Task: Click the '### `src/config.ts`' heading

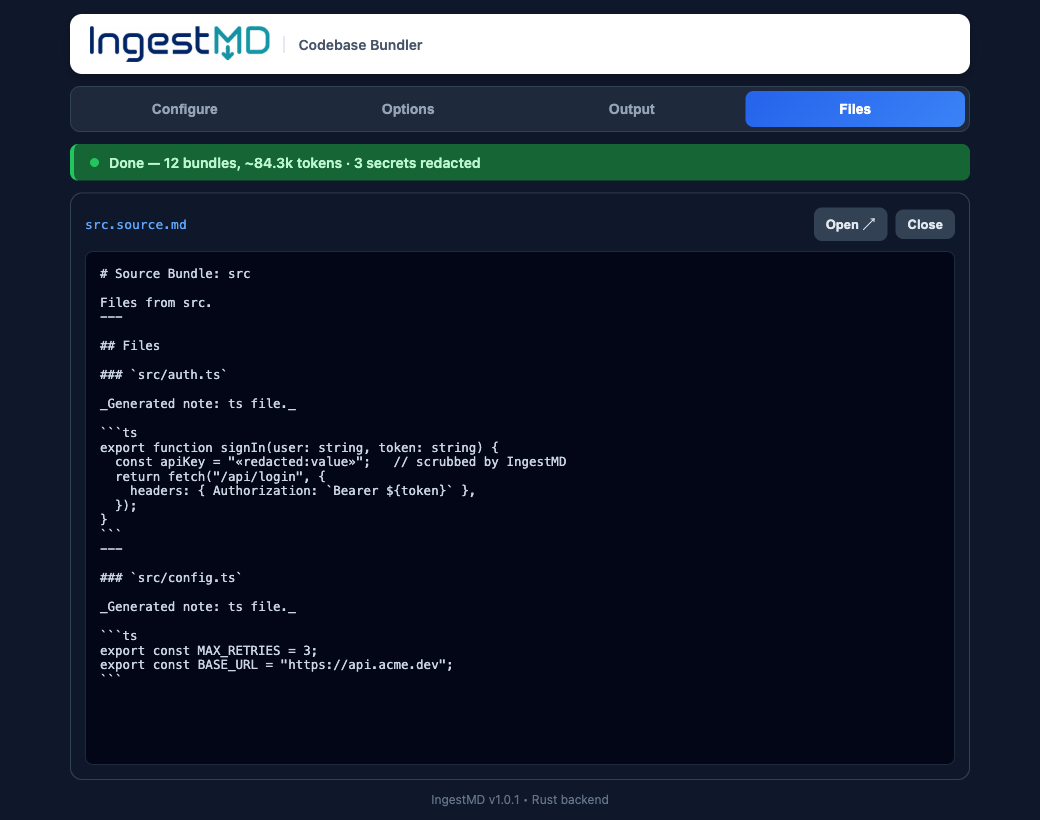Action: point(171,578)
